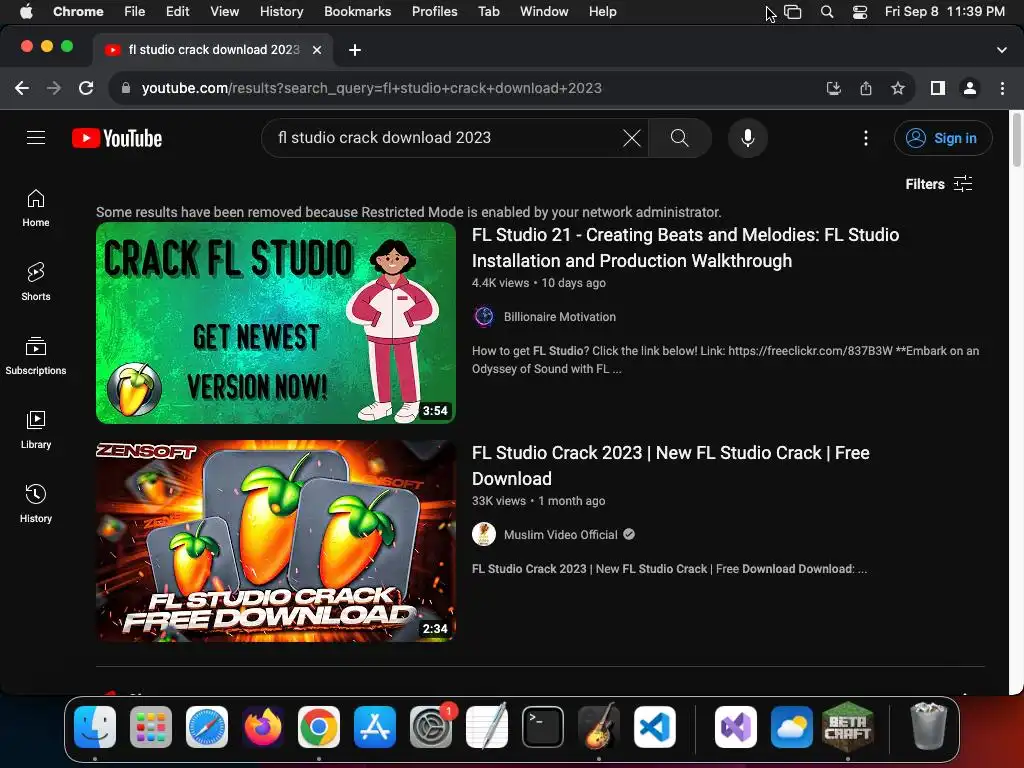
Task: Click the YouTube logo
Action: (x=117, y=138)
